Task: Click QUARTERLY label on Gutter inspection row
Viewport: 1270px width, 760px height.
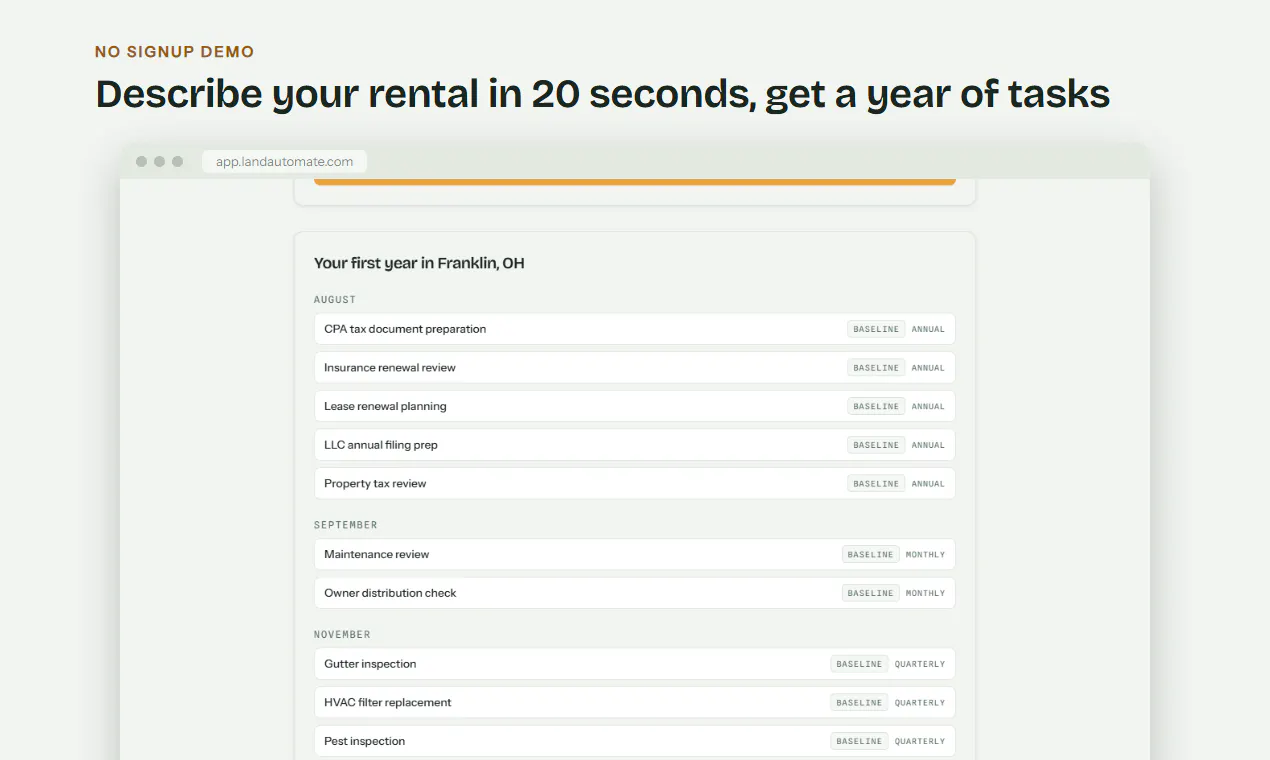Action: (x=920, y=664)
